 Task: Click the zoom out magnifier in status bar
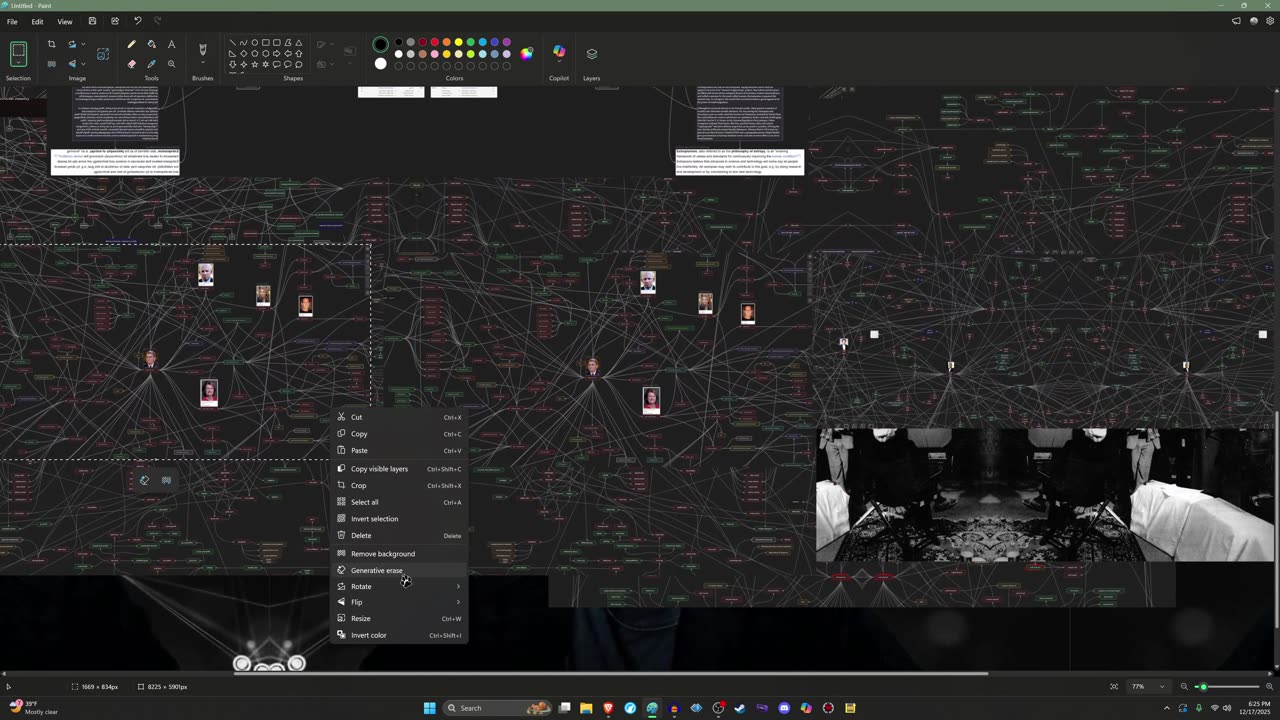pos(1184,687)
